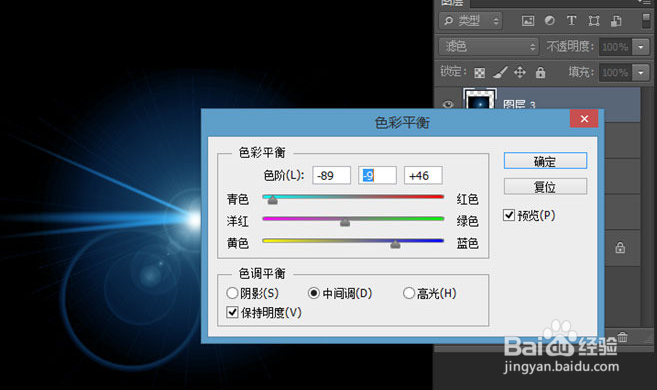
Task: Click lock transparent pixels icon
Action: coord(480,73)
